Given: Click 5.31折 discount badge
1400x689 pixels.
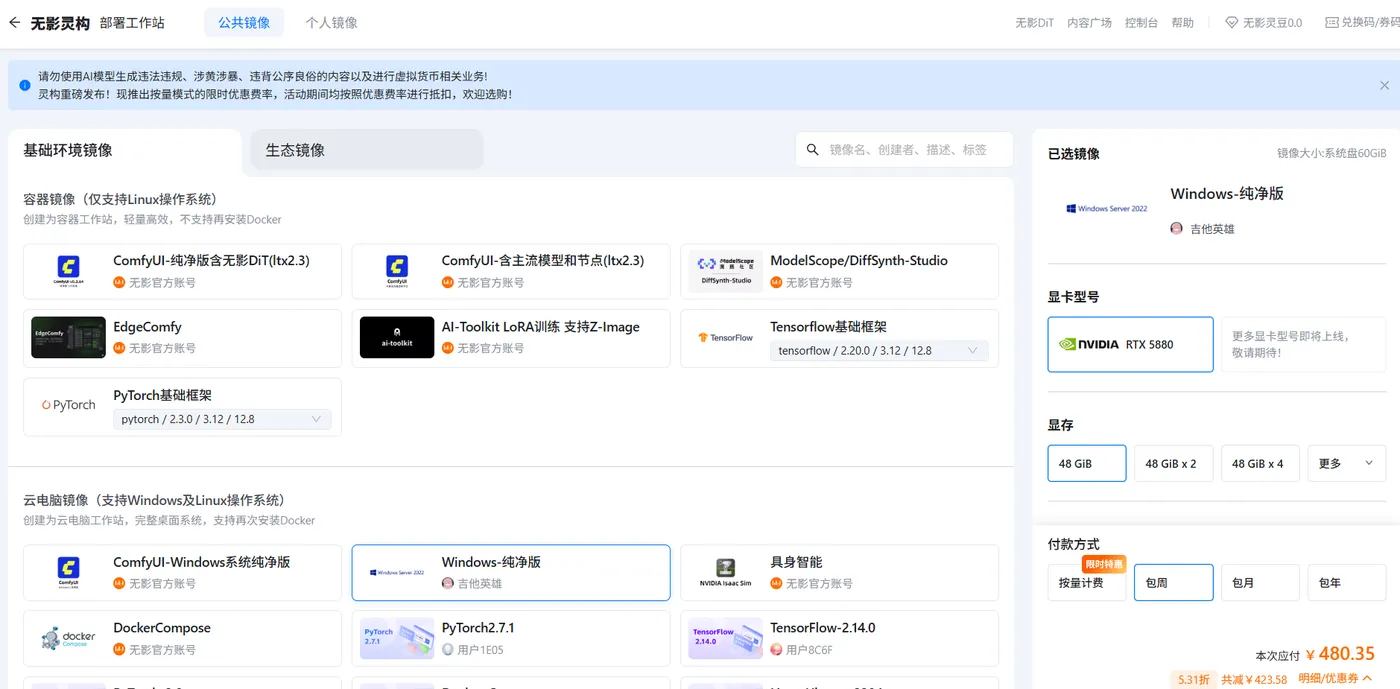Looking at the screenshot, I should [x=1194, y=679].
